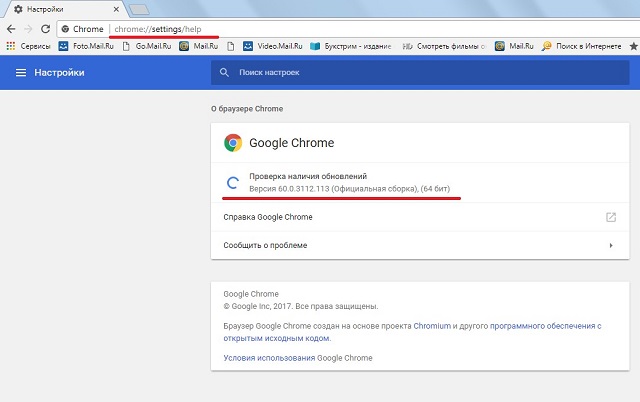Click the star icon at bookmarks bar end
Image resolution: width=640 pixels, height=402 pixels.
[x=634, y=46]
